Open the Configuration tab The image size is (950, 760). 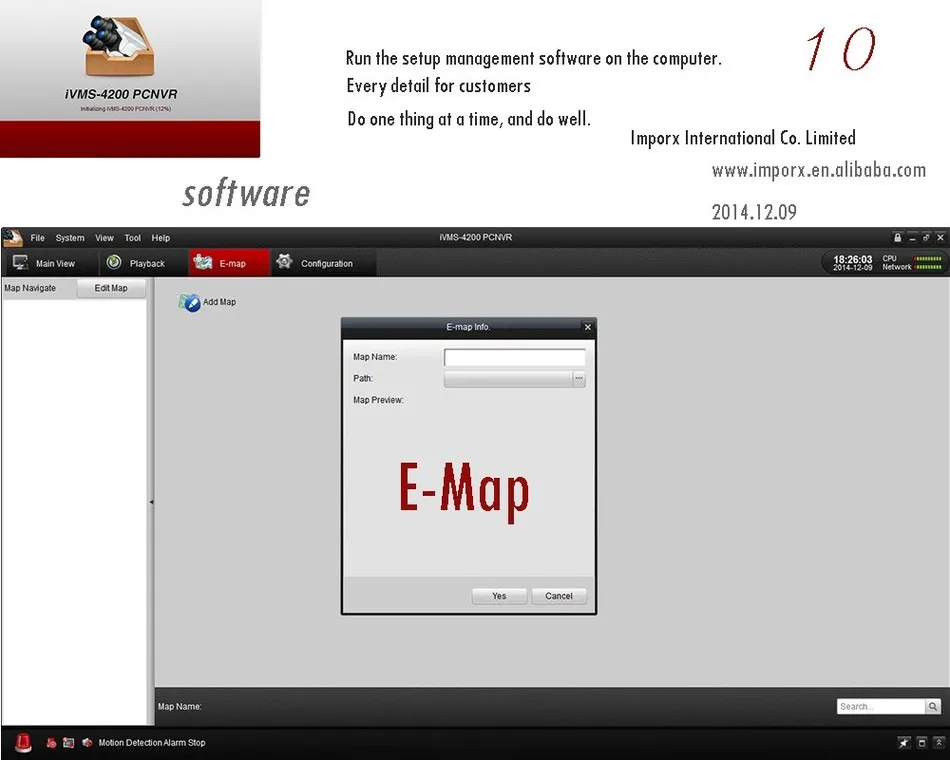324,263
